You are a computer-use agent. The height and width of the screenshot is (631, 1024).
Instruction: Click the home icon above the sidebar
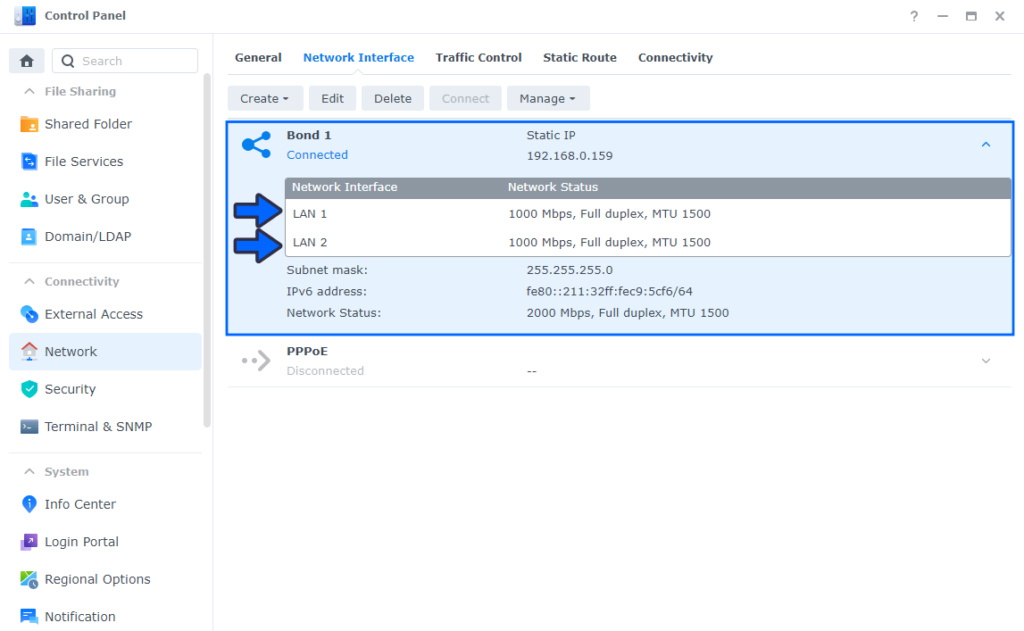(26, 61)
